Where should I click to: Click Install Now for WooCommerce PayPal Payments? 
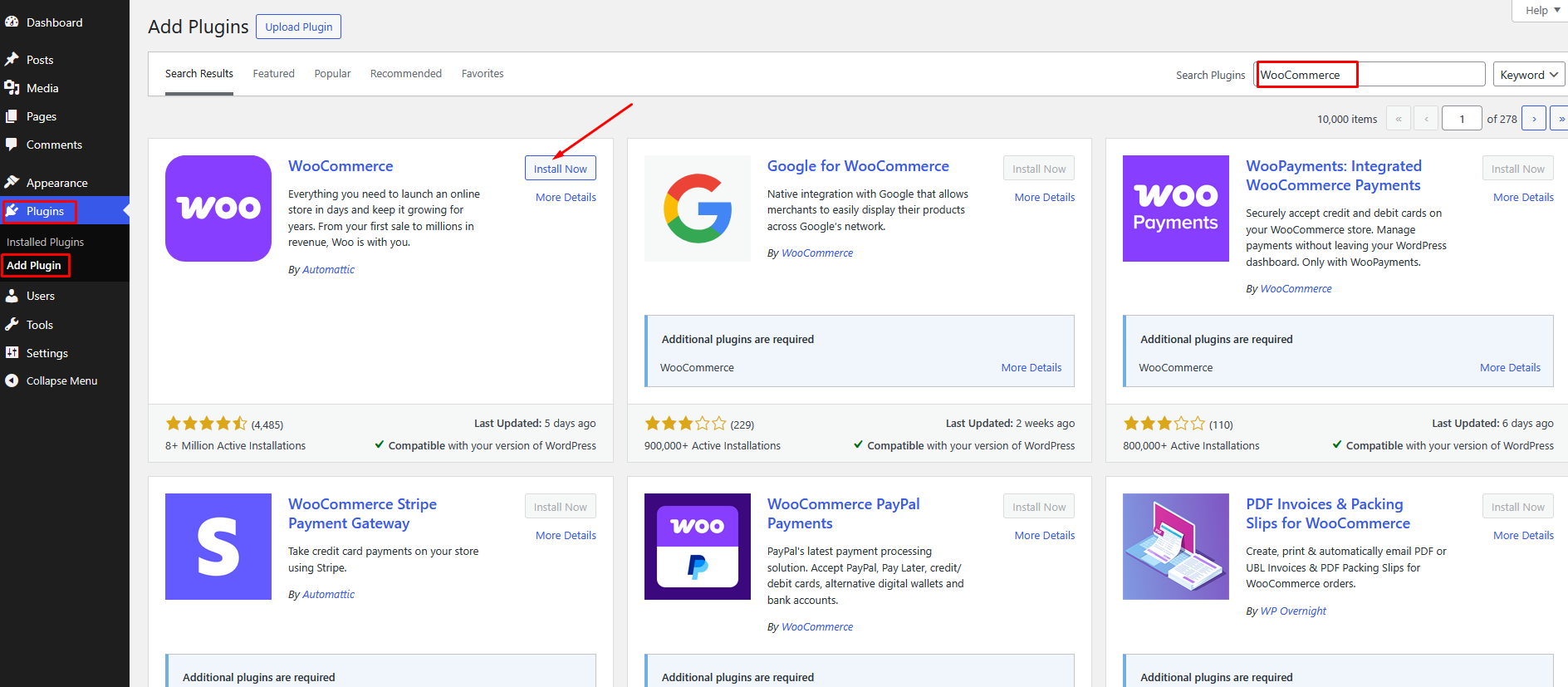(1039, 507)
